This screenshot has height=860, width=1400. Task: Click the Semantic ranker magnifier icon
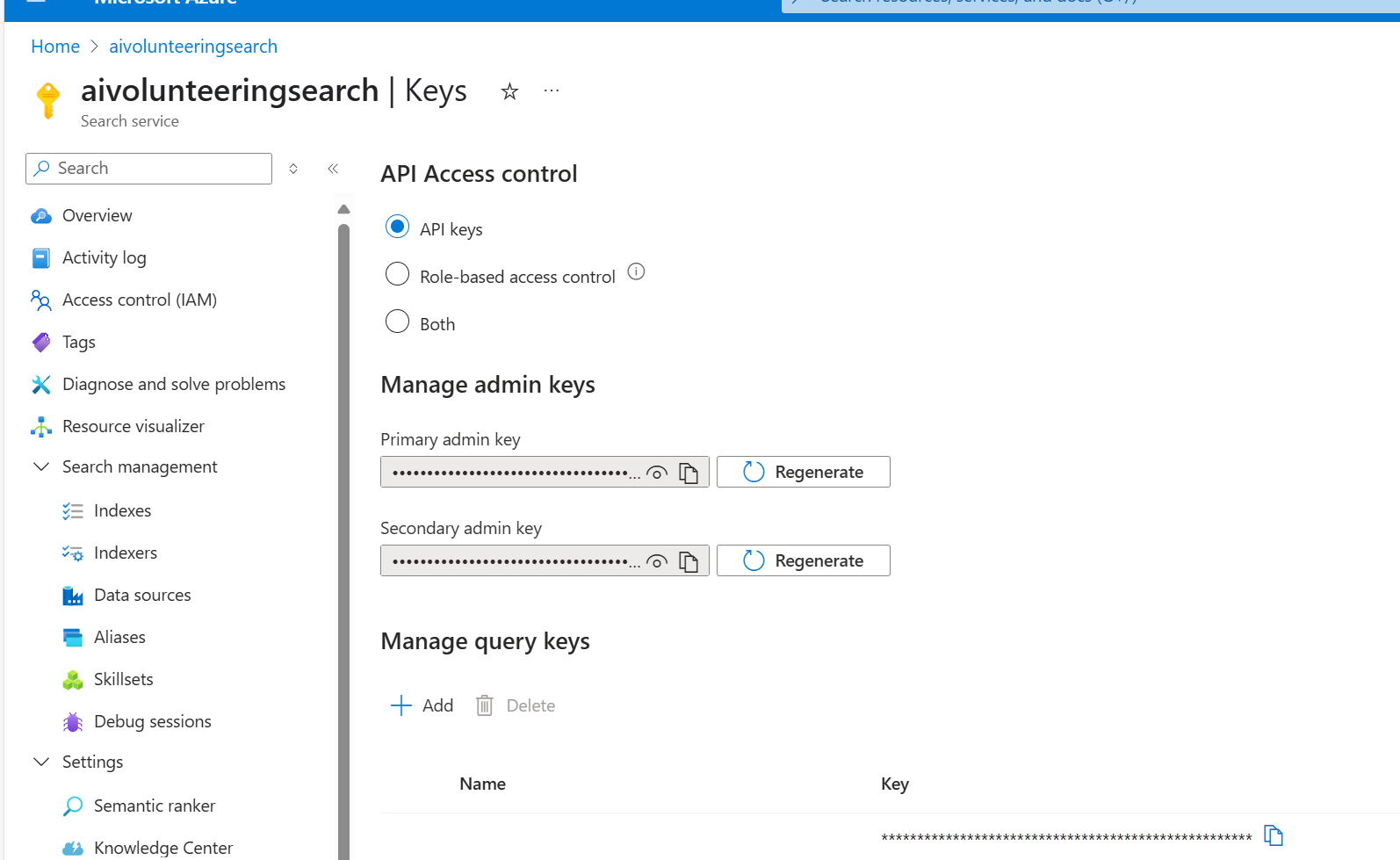pyautogui.click(x=73, y=806)
